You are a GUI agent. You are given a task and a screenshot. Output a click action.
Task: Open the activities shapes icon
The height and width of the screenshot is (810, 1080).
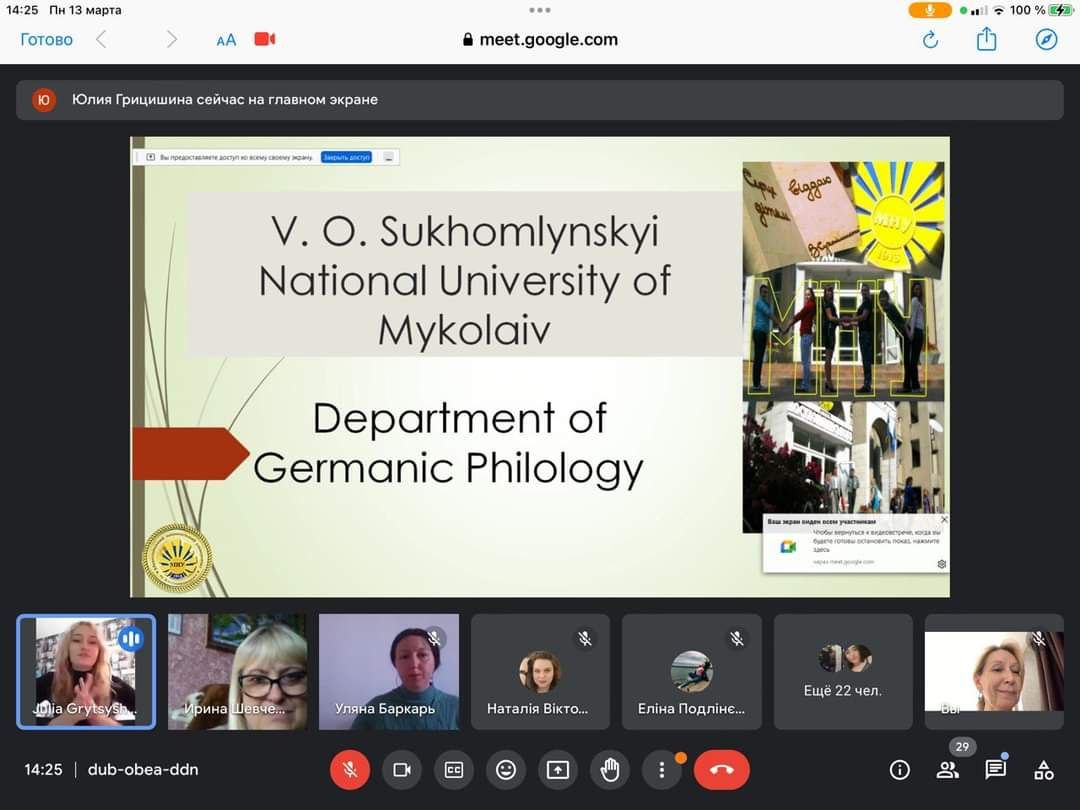(x=1044, y=770)
